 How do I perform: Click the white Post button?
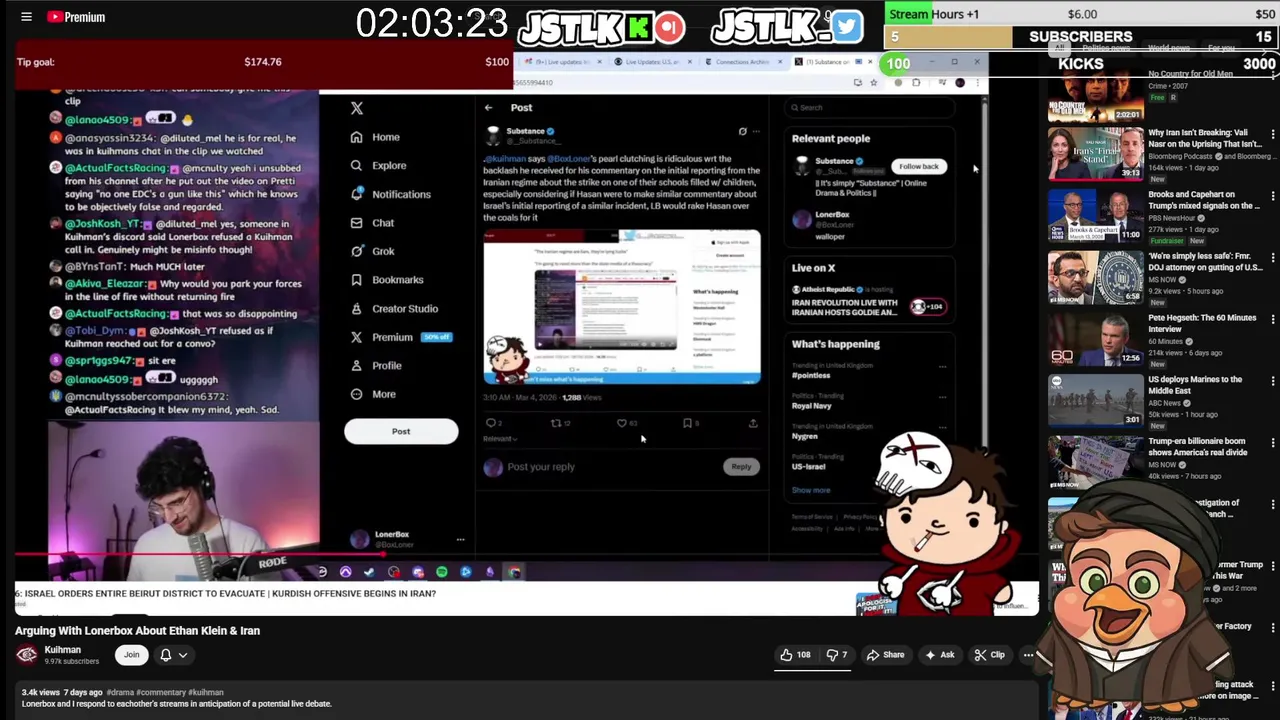click(x=401, y=431)
